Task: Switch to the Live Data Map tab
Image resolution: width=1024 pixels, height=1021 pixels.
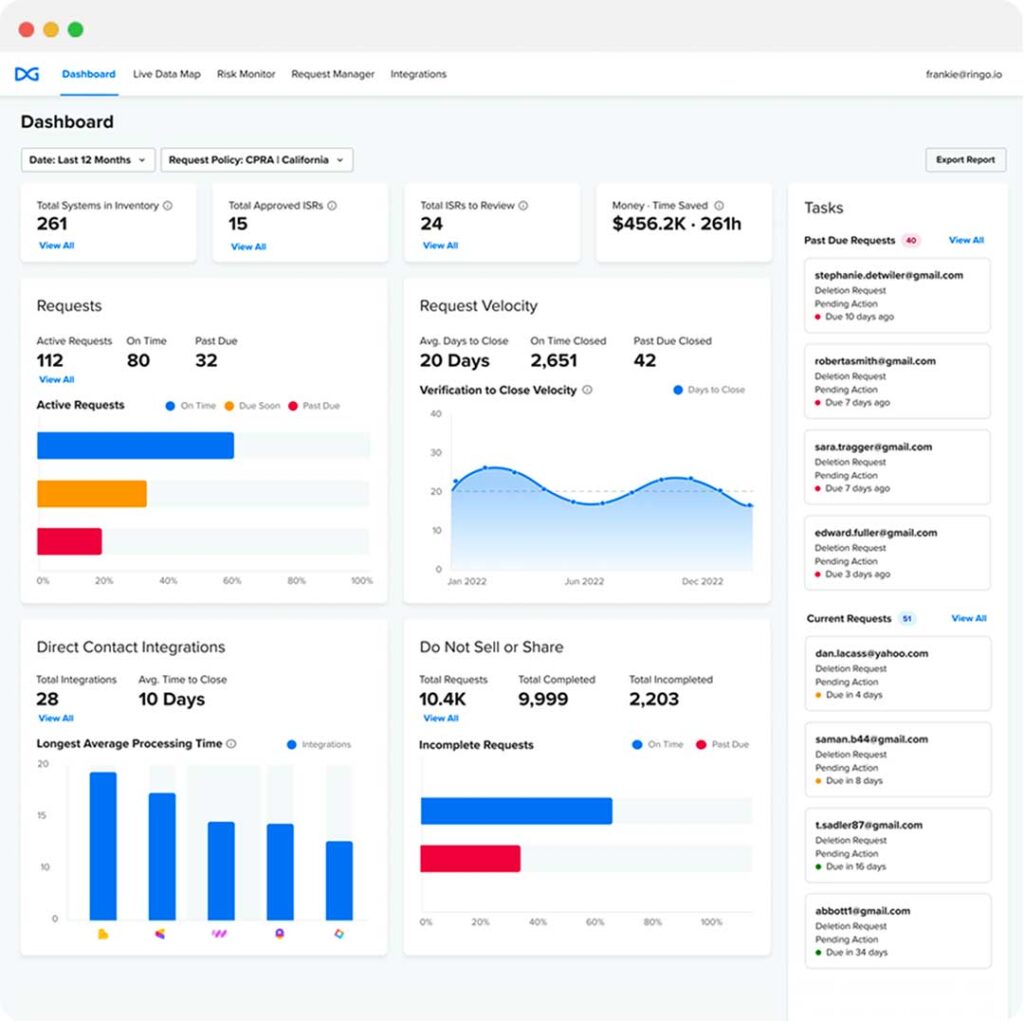Action: pos(166,74)
